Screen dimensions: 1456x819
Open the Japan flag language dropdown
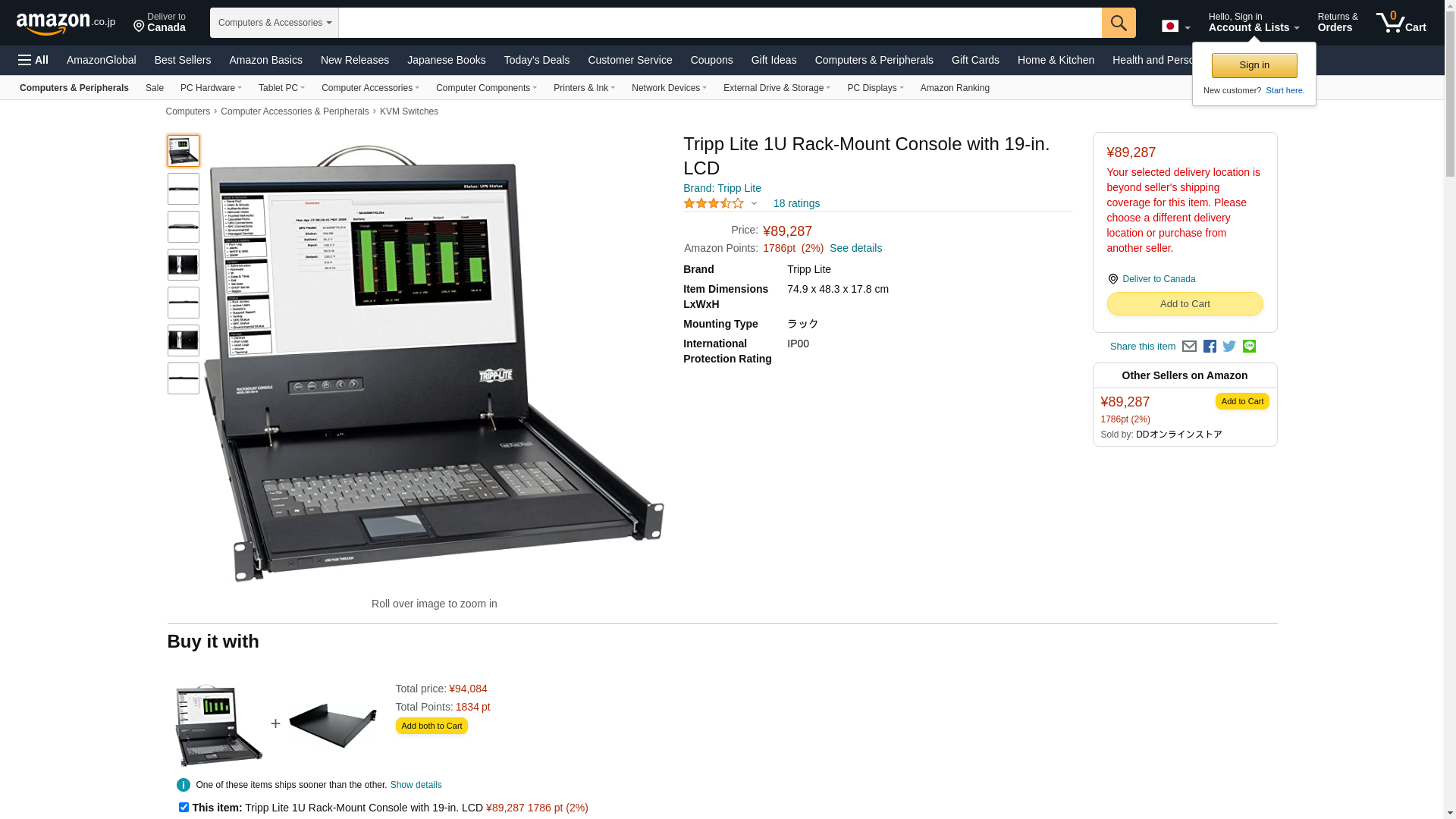(x=1175, y=27)
